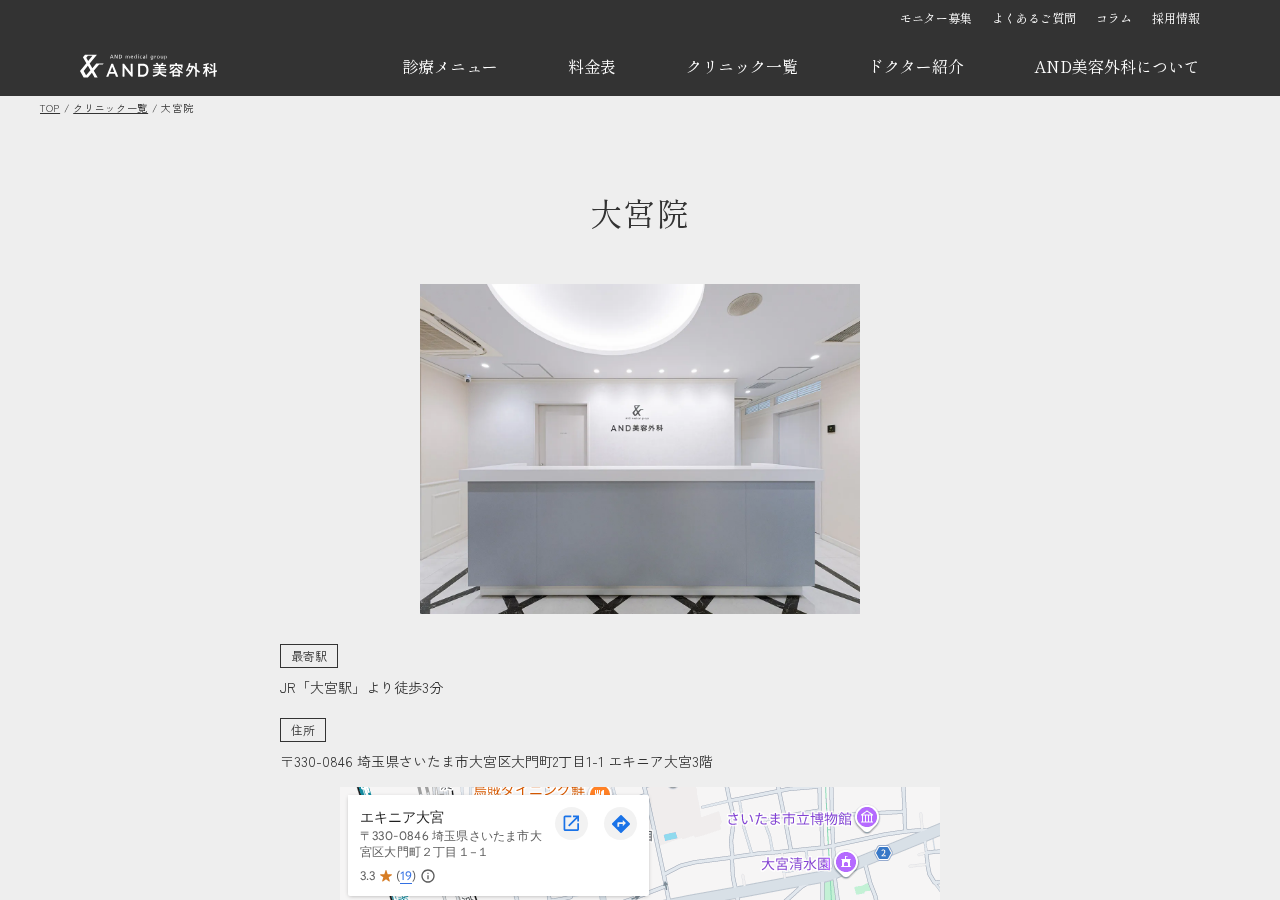This screenshot has width=1280, height=900.
Task: Click the clinic reception photo
Action: point(640,449)
